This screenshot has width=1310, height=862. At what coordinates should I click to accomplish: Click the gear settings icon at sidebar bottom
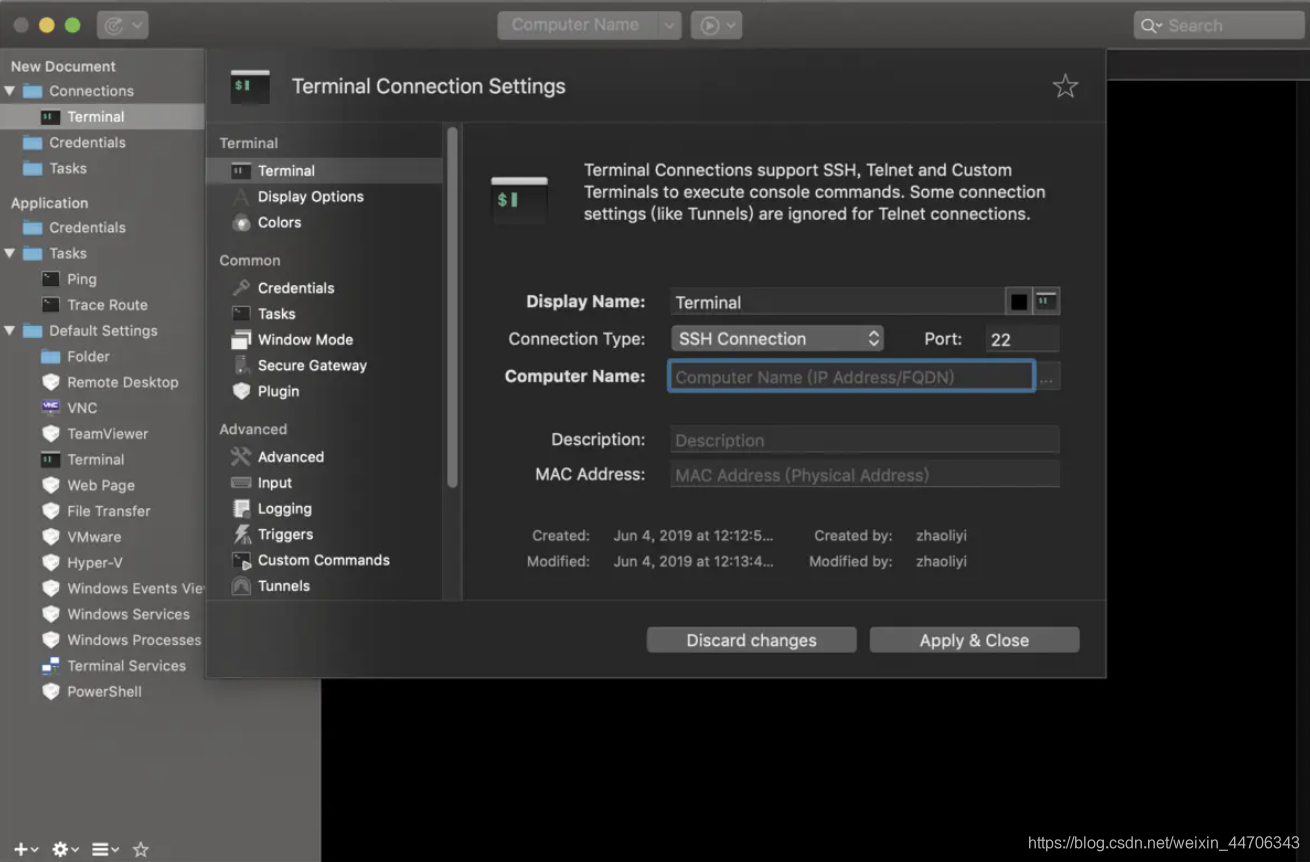(65, 850)
